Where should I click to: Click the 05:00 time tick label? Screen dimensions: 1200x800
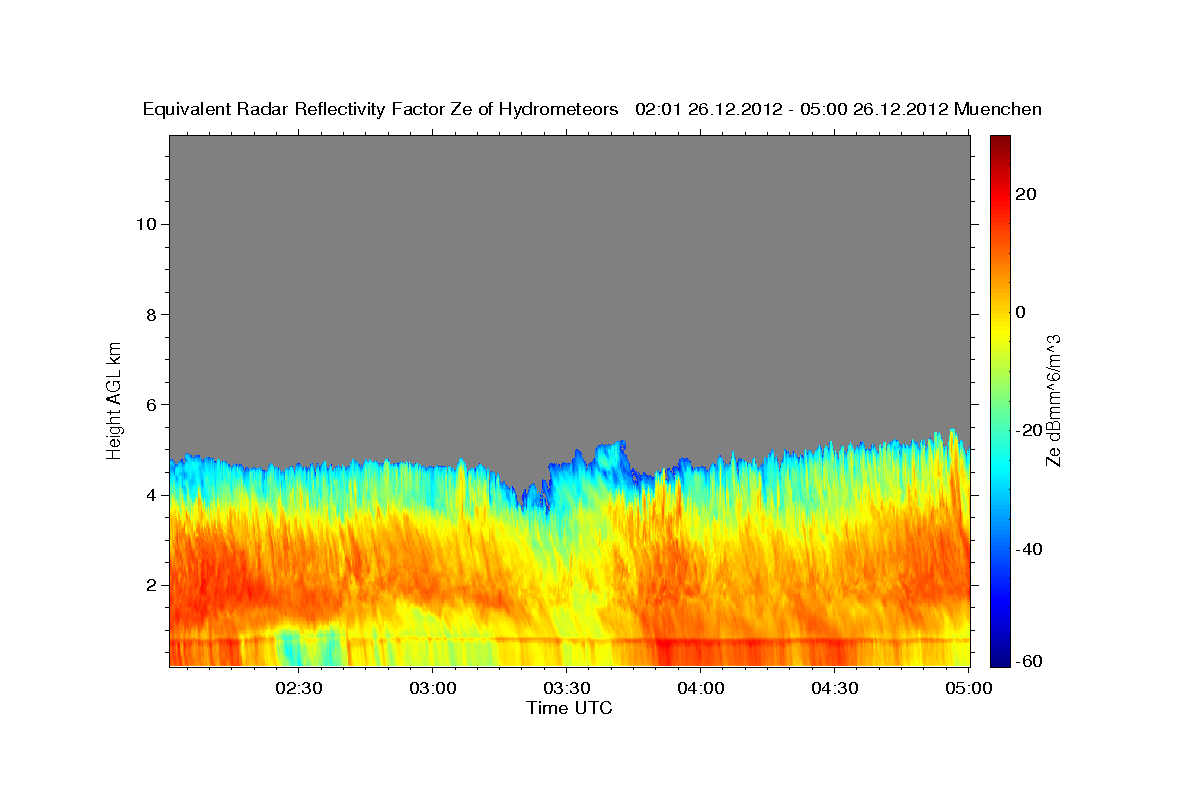coord(969,688)
